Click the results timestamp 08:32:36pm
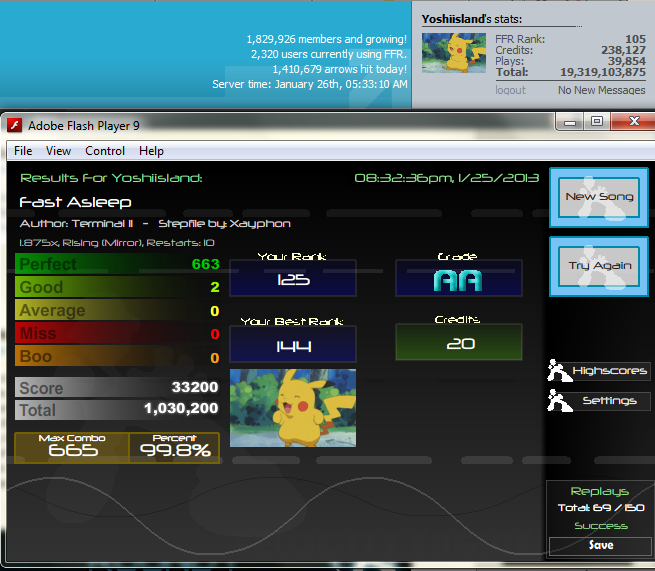 [447, 178]
